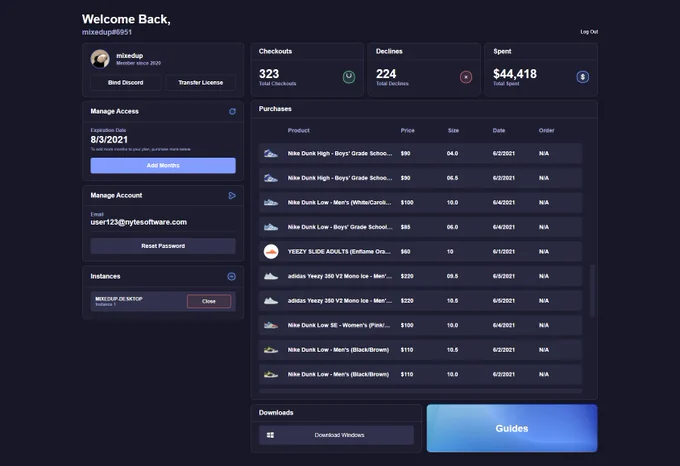680x466 pixels.
Task: Open the Guides panel
Action: click(512, 428)
